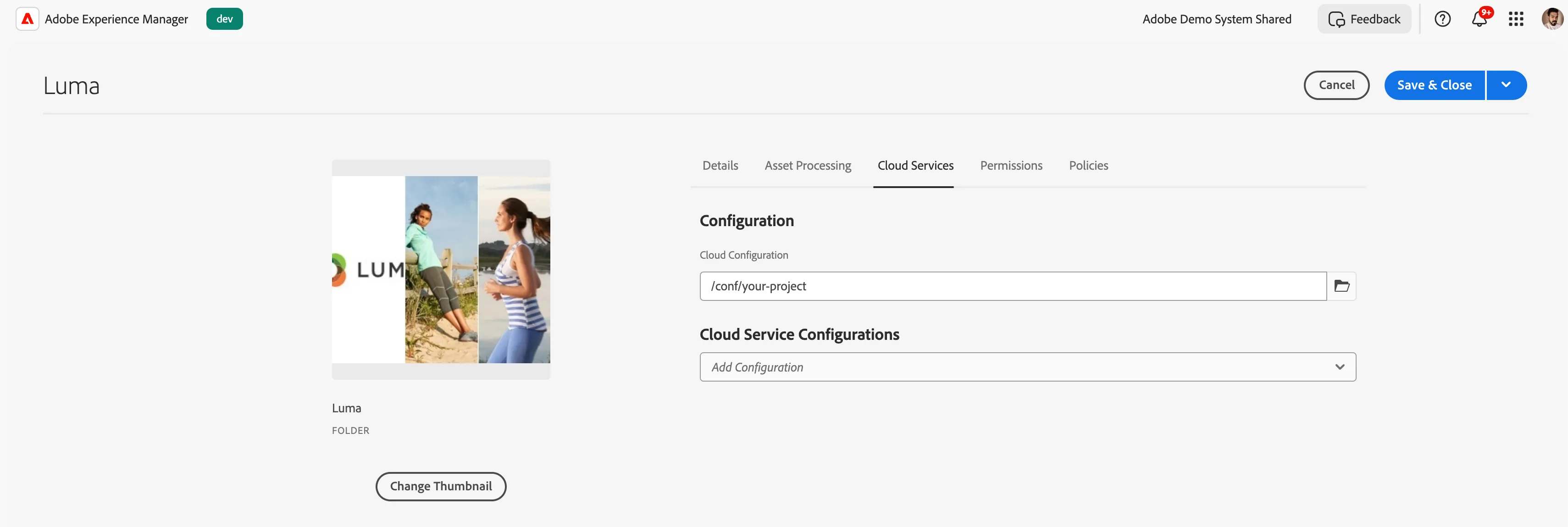Image resolution: width=1568 pixels, height=527 pixels.
Task: Click the Change Thumbnail button
Action: 441,486
